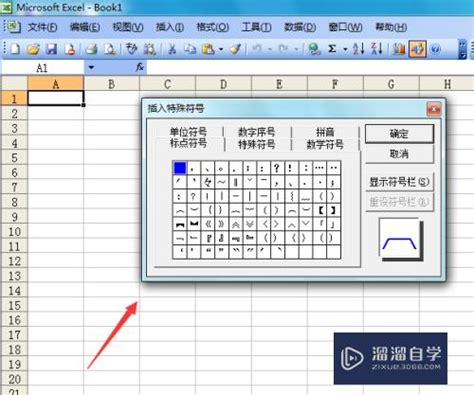Open the 窗口(W) menu
The width and height of the screenshot is (474, 395).
click(x=345, y=27)
